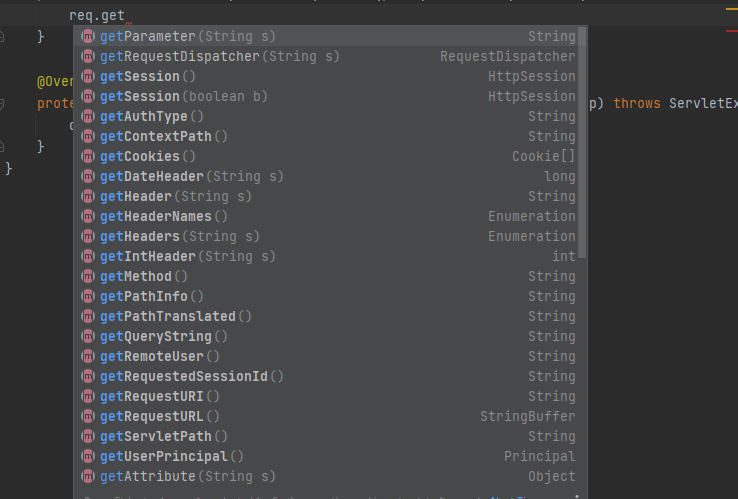Image resolution: width=738 pixels, height=499 pixels.
Task: Click the method icon beside getRequestURL
Action: (88, 417)
